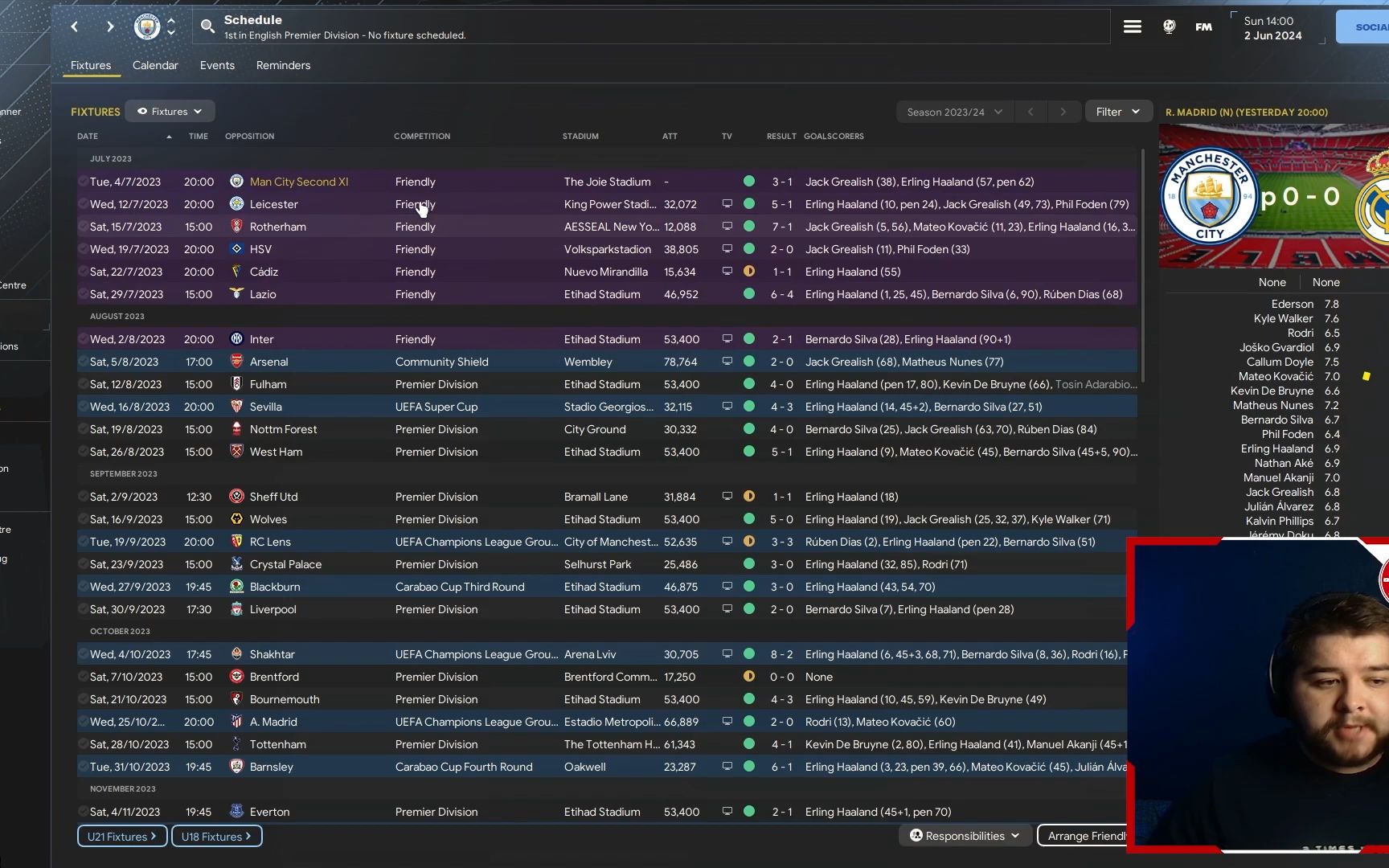Open the Filter dropdown
Viewport: 1389px width, 868px height.
point(1118,112)
